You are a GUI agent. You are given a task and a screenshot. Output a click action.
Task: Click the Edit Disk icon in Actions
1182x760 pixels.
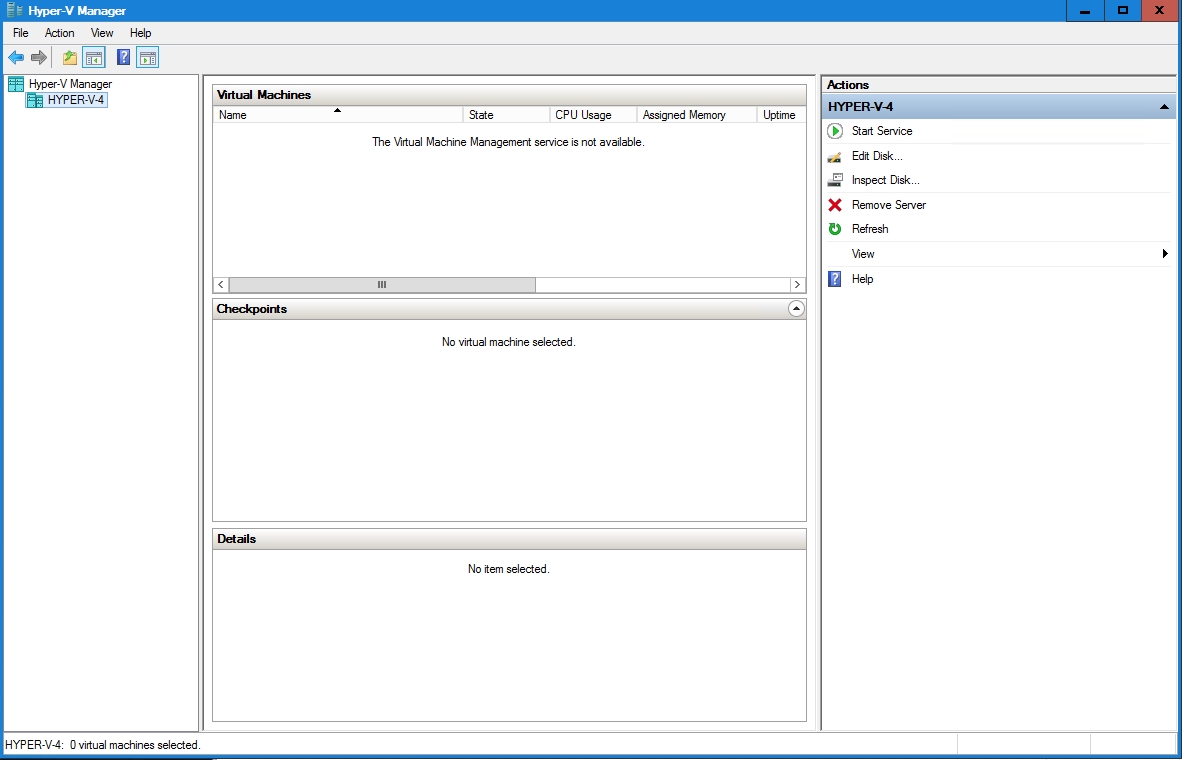[834, 156]
